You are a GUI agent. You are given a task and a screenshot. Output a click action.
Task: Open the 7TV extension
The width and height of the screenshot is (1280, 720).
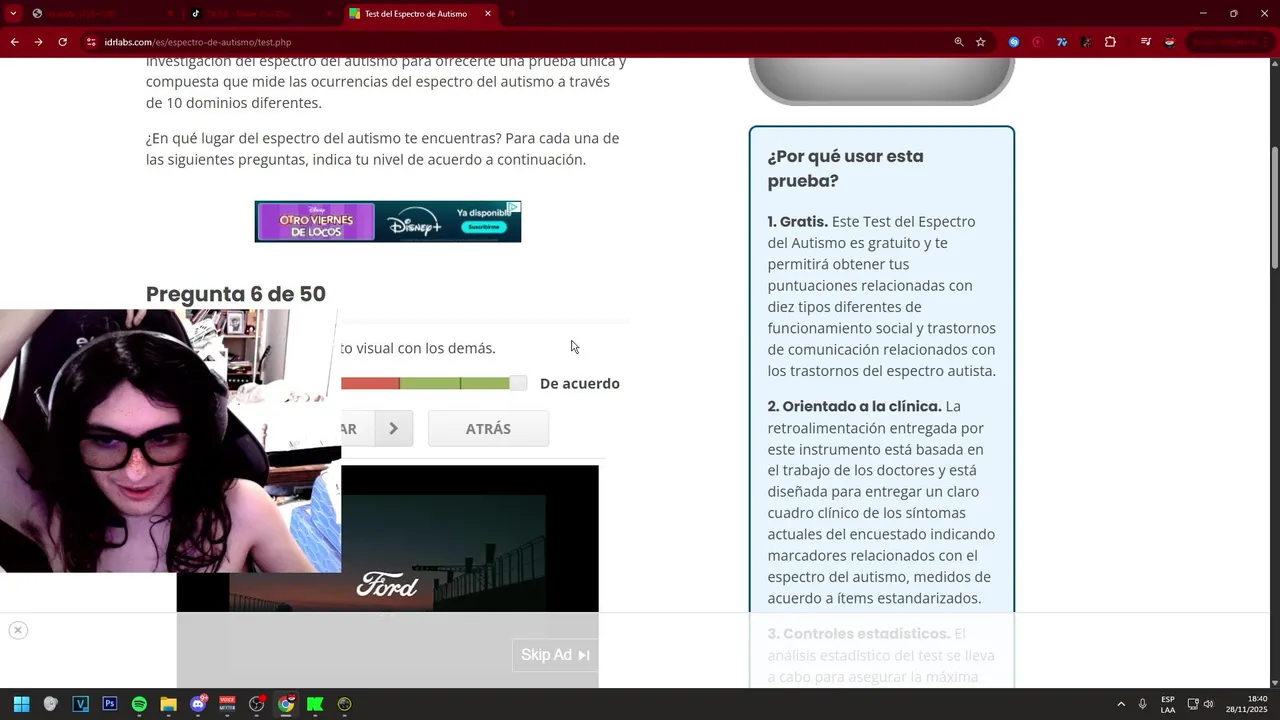pos(1062,42)
